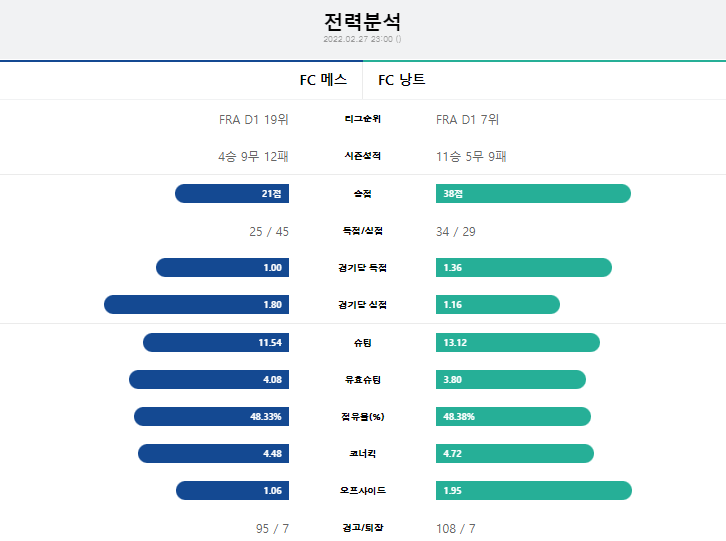
Task: Click the blue 21점 points bar
Action: (232, 194)
